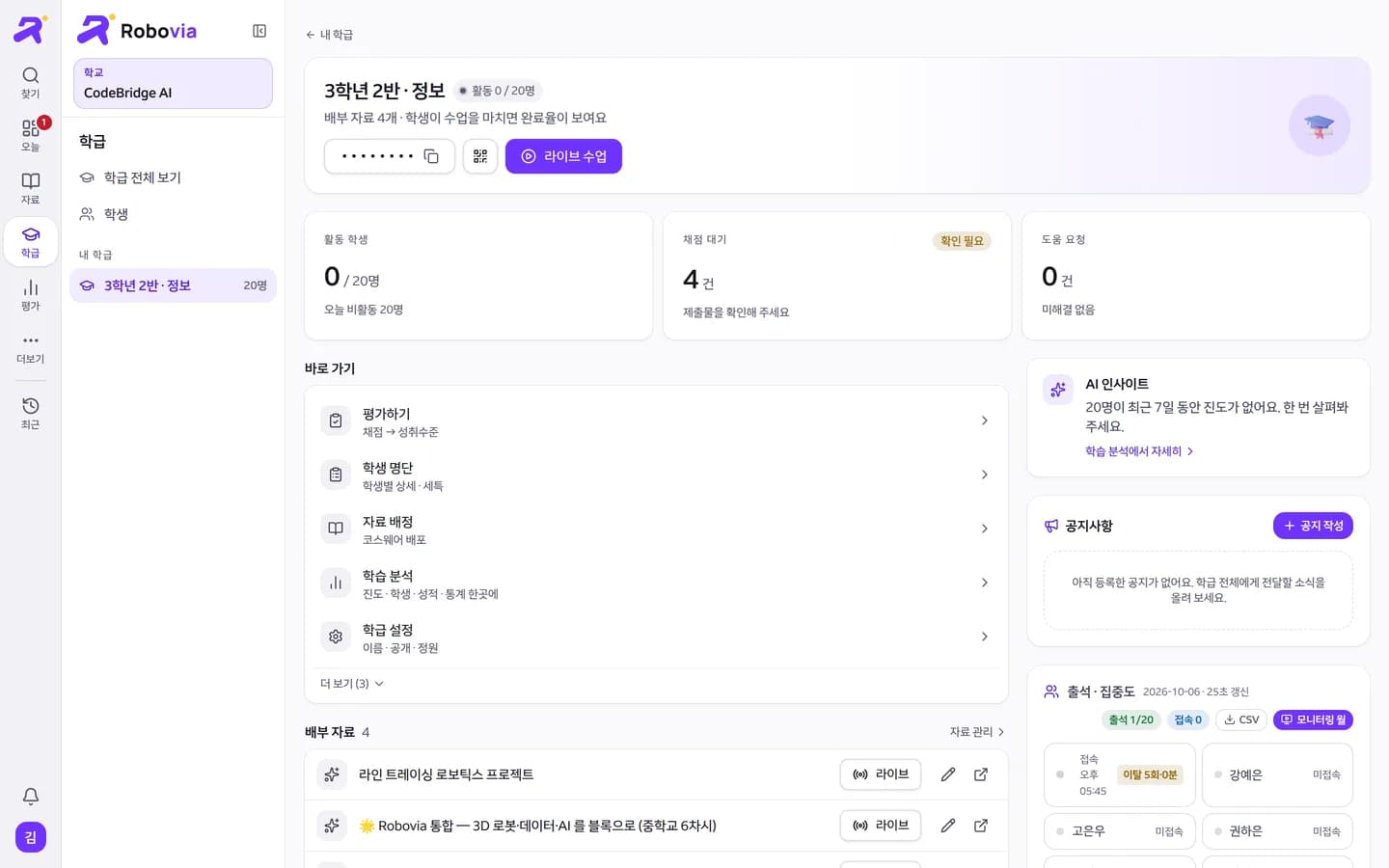Open the 자료 book icon in rail
Image resolution: width=1389 pixels, height=868 pixels.
[x=30, y=188]
